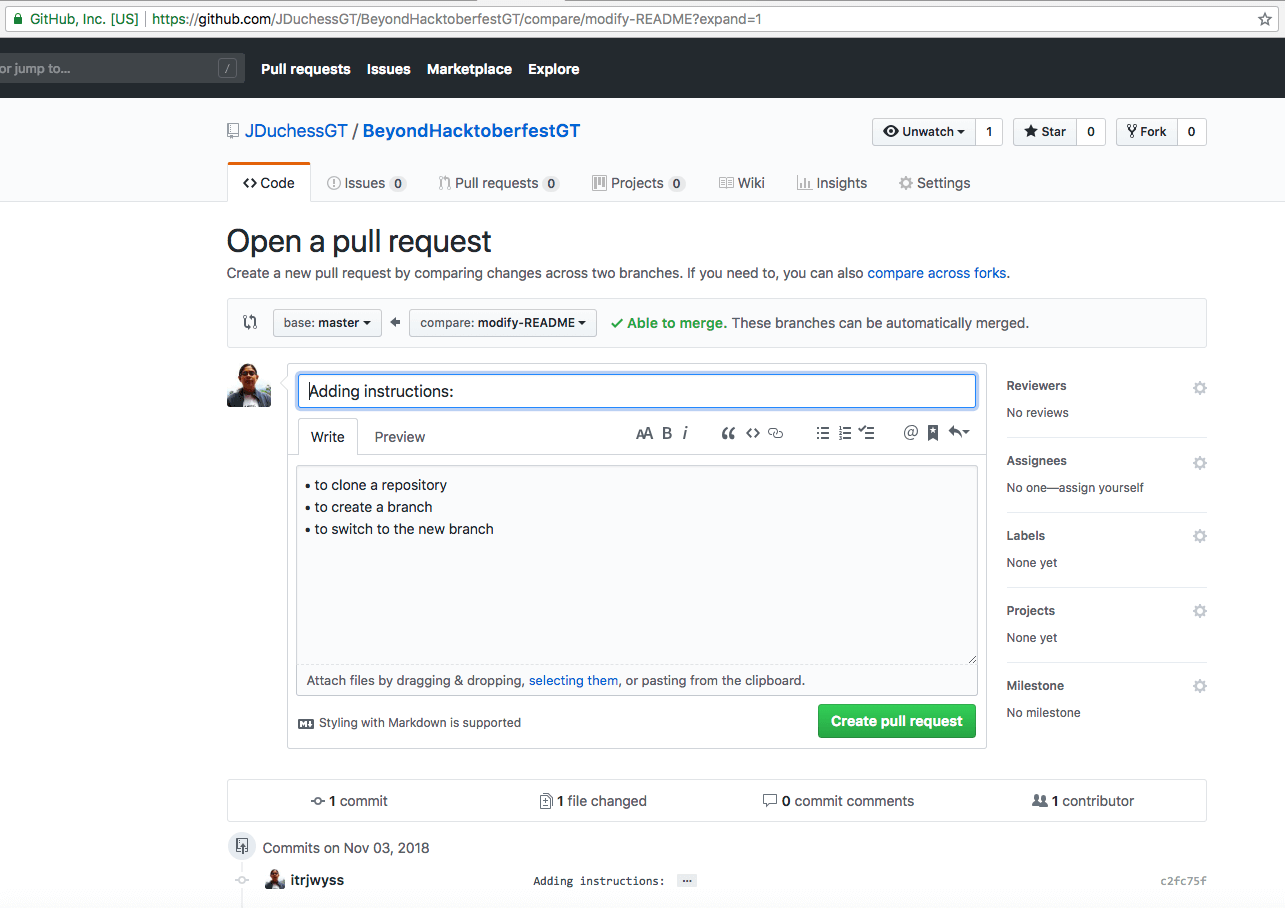1285x908 pixels.
Task: Insert a quote with toolbar icon
Action: [x=728, y=433]
